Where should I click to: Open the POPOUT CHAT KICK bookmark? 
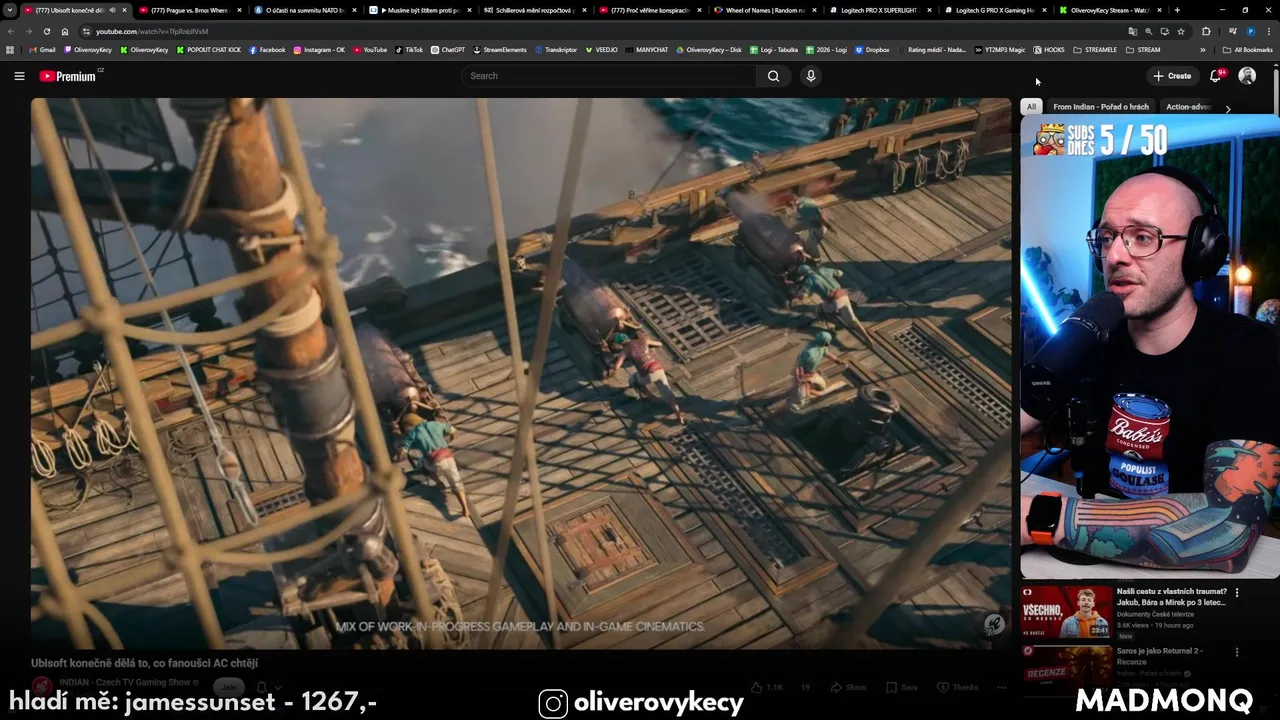point(209,49)
